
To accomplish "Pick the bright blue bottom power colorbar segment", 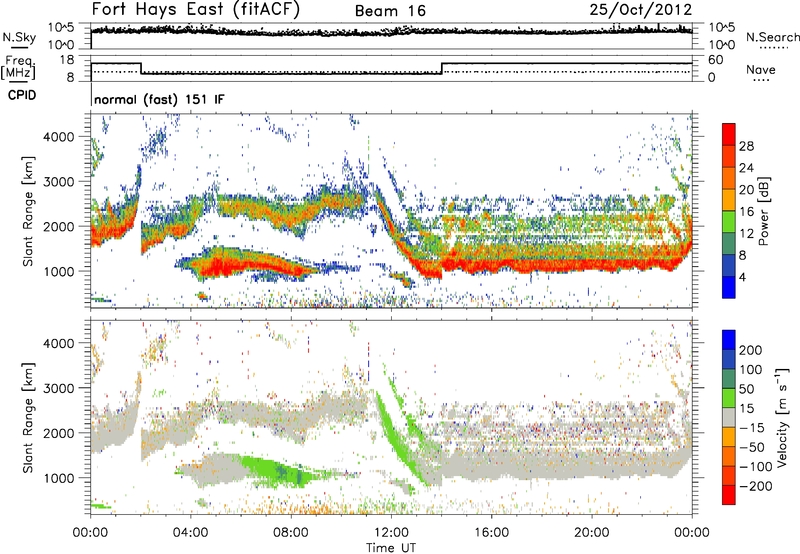I will (729, 287).
